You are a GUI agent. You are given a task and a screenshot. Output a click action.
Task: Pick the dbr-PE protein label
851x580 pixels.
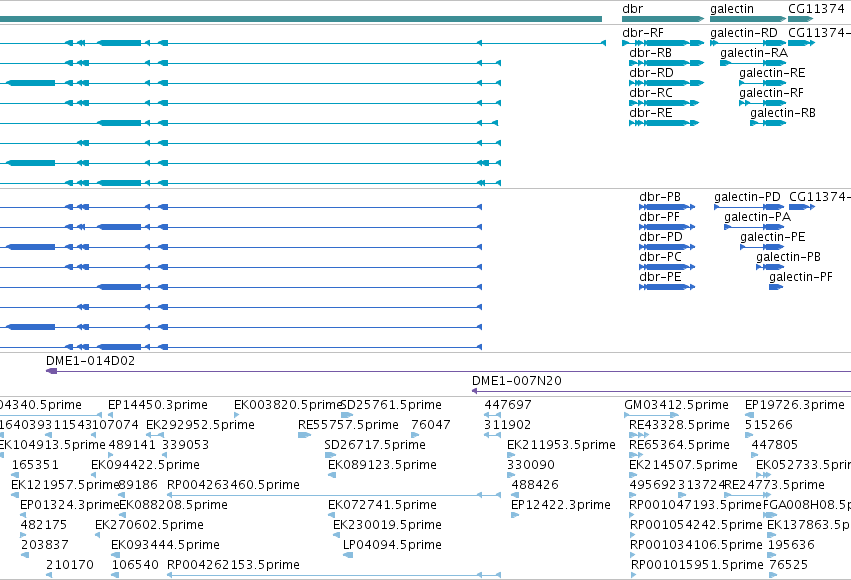(660, 277)
